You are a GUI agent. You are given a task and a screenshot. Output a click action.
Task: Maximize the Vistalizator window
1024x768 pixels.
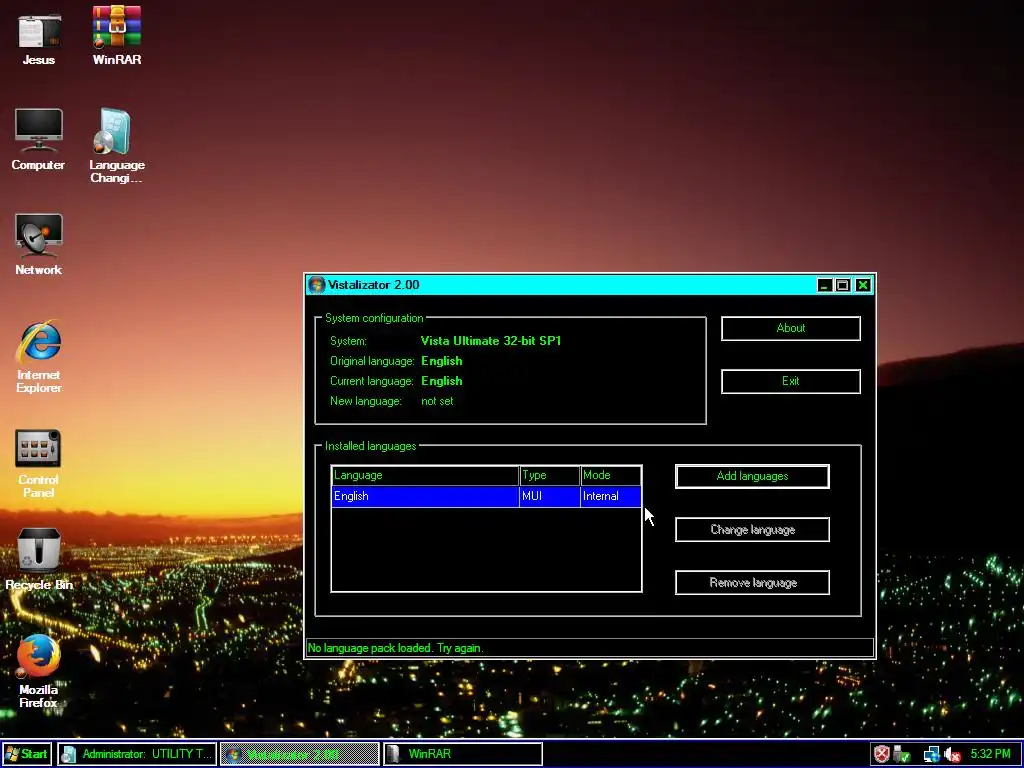(x=843, y=285)
